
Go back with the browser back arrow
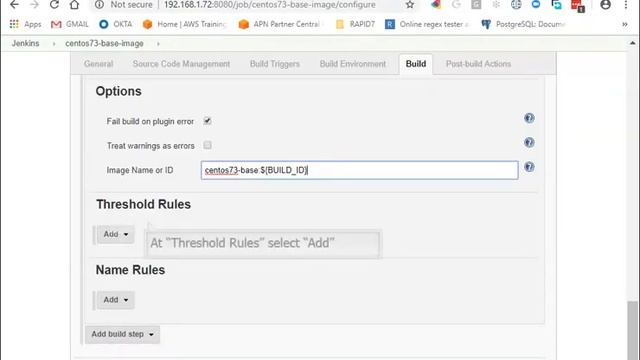point(14,5)
